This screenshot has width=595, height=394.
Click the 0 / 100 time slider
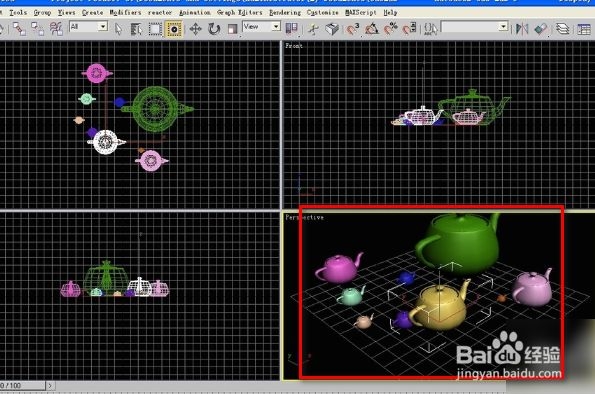coord(22,385)
